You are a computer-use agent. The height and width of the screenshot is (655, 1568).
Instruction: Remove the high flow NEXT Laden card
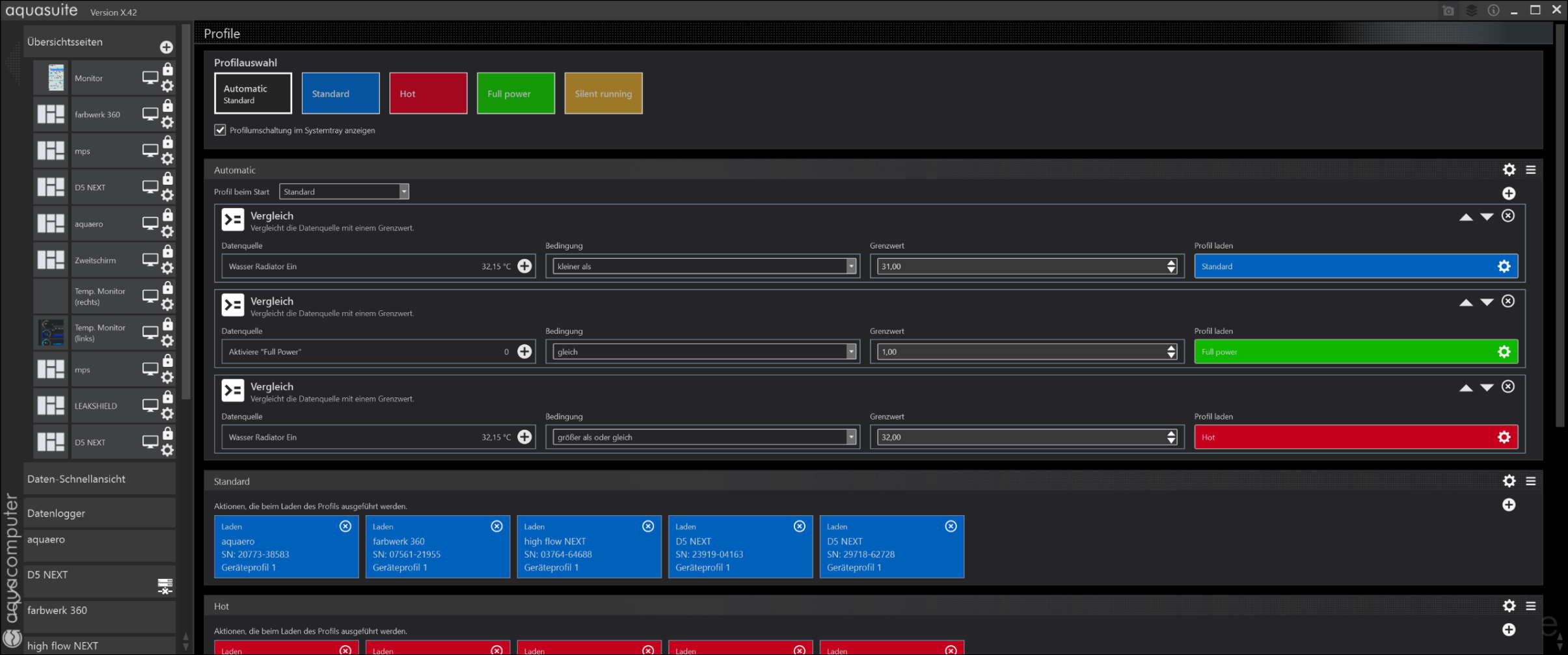648,526
